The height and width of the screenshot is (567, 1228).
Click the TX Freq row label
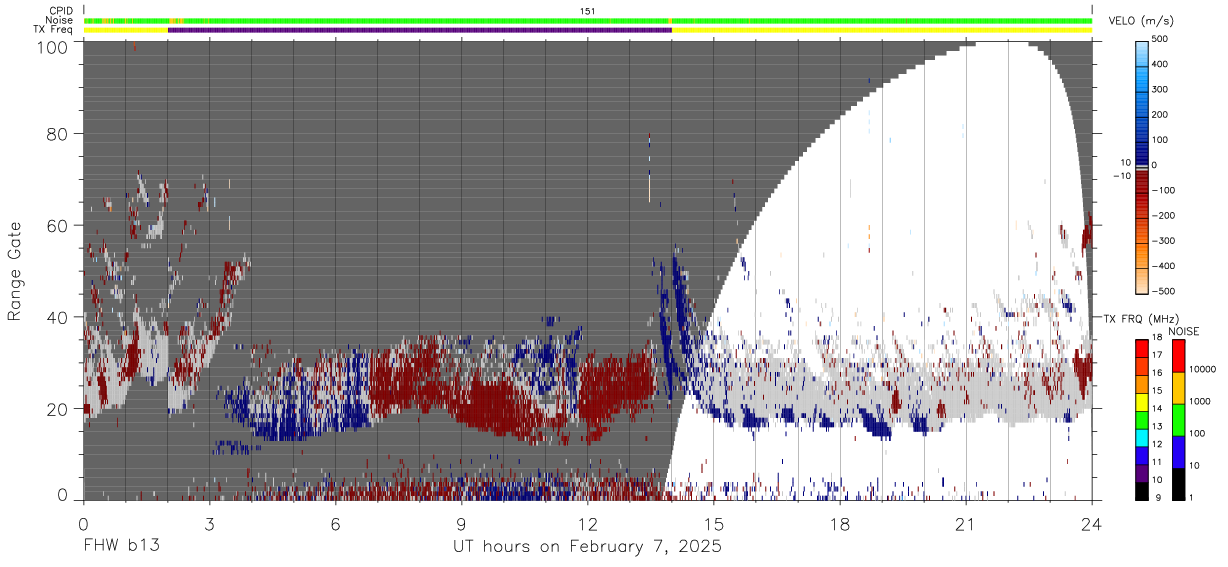click(x=53, y=29)
